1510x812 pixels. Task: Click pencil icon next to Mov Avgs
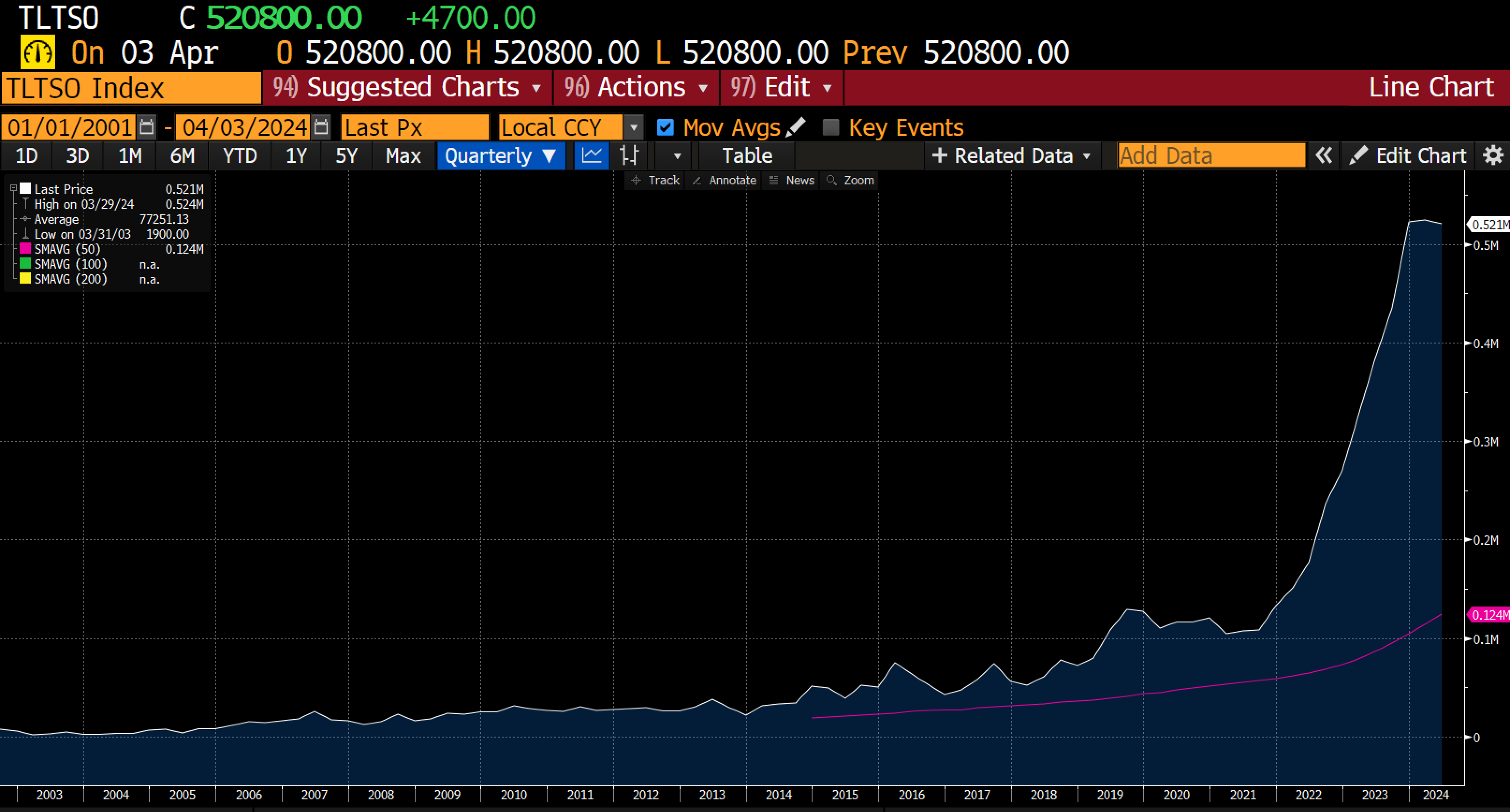[795, 127]
